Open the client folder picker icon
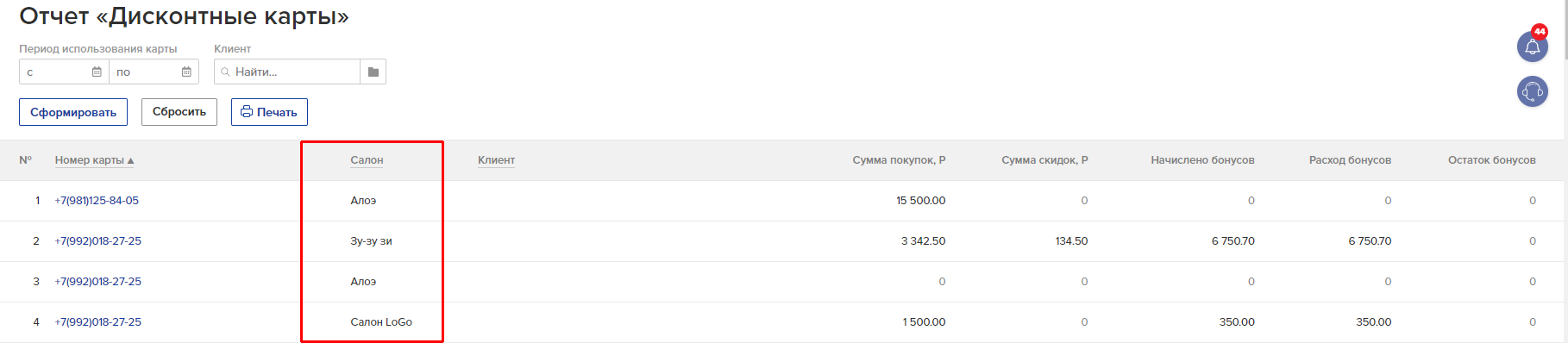The height and width of the screenshot is (343, 1568). click(373, 72)
